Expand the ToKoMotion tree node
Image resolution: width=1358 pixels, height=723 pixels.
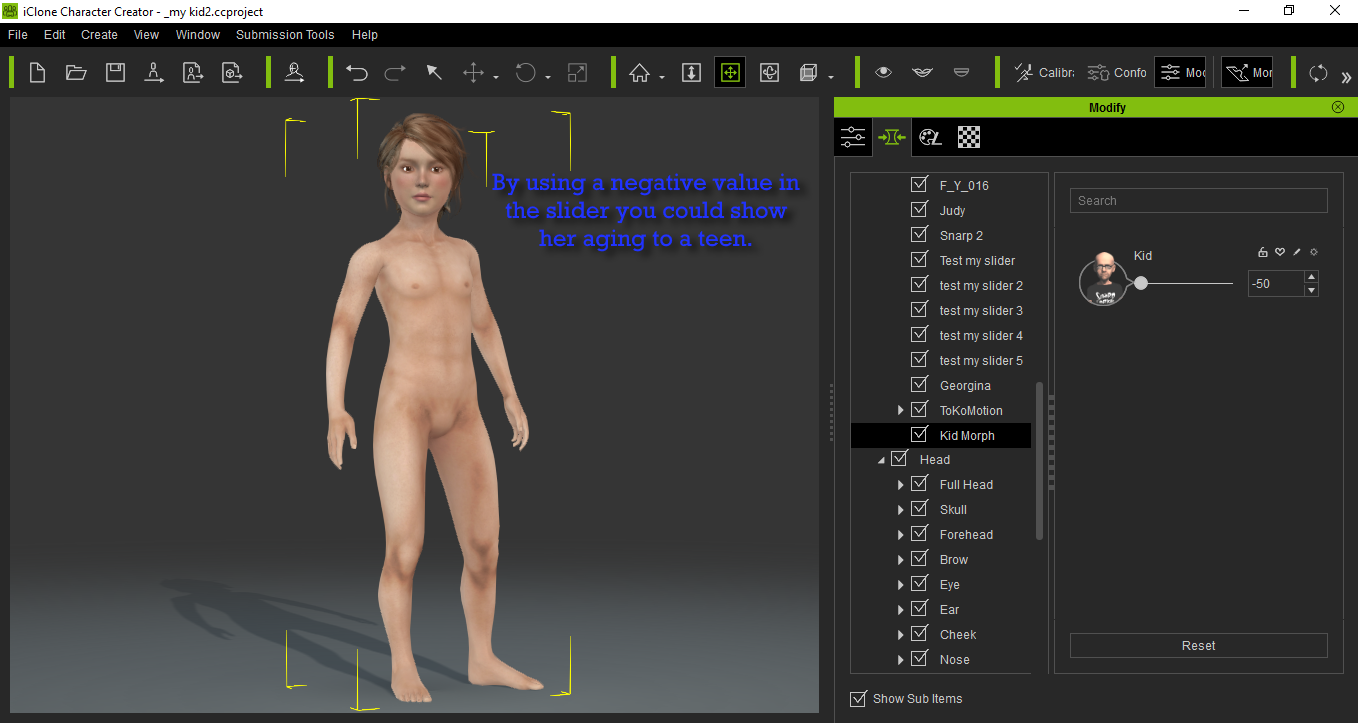pos(900,410)
